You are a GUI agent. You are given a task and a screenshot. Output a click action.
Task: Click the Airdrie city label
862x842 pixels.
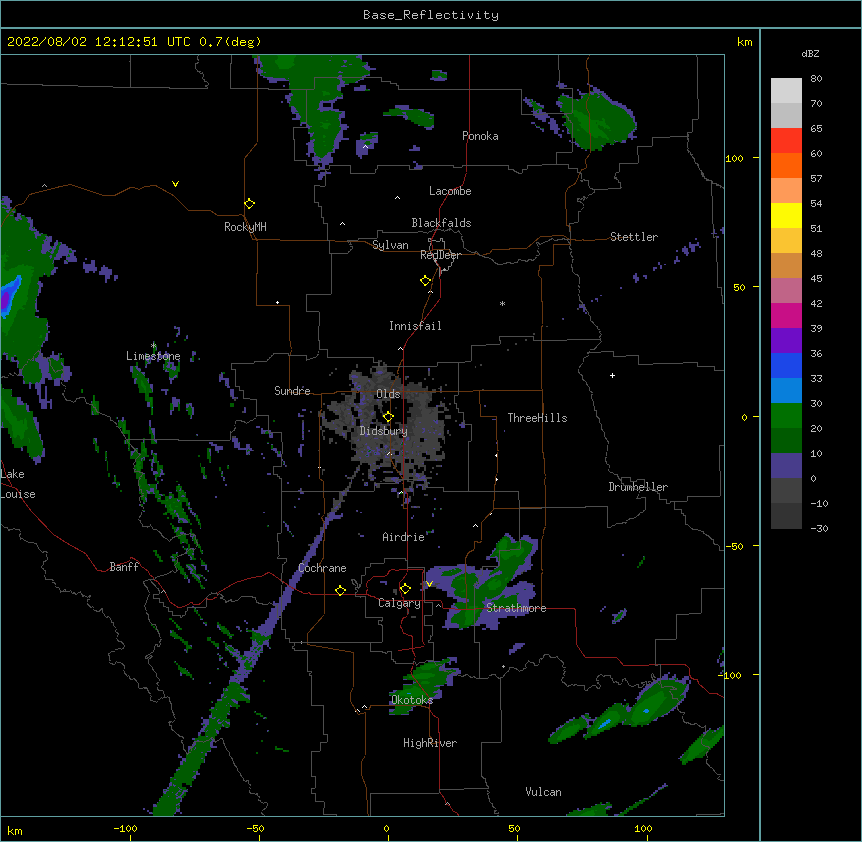click(x=403, y=537)
